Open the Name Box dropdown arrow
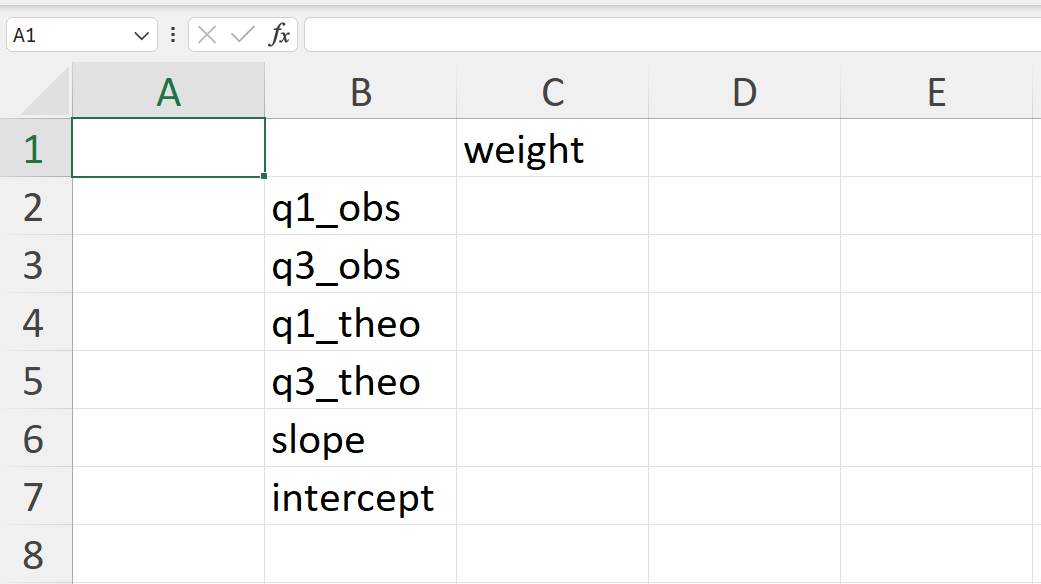Viewport: 1041px width, 584px height. pos(141,35)
